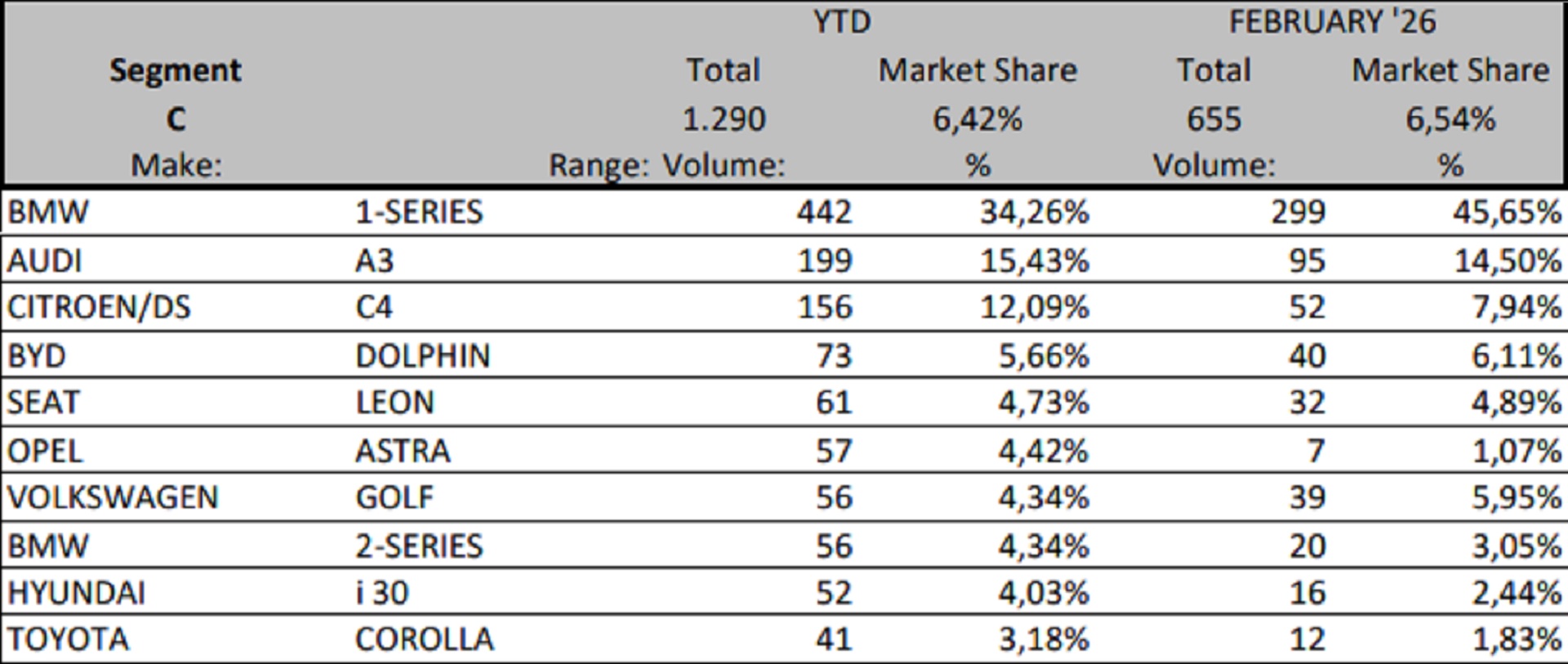1568x664 pixels.
Task: Click the Segment column header
Action: [x=176, y=70]
